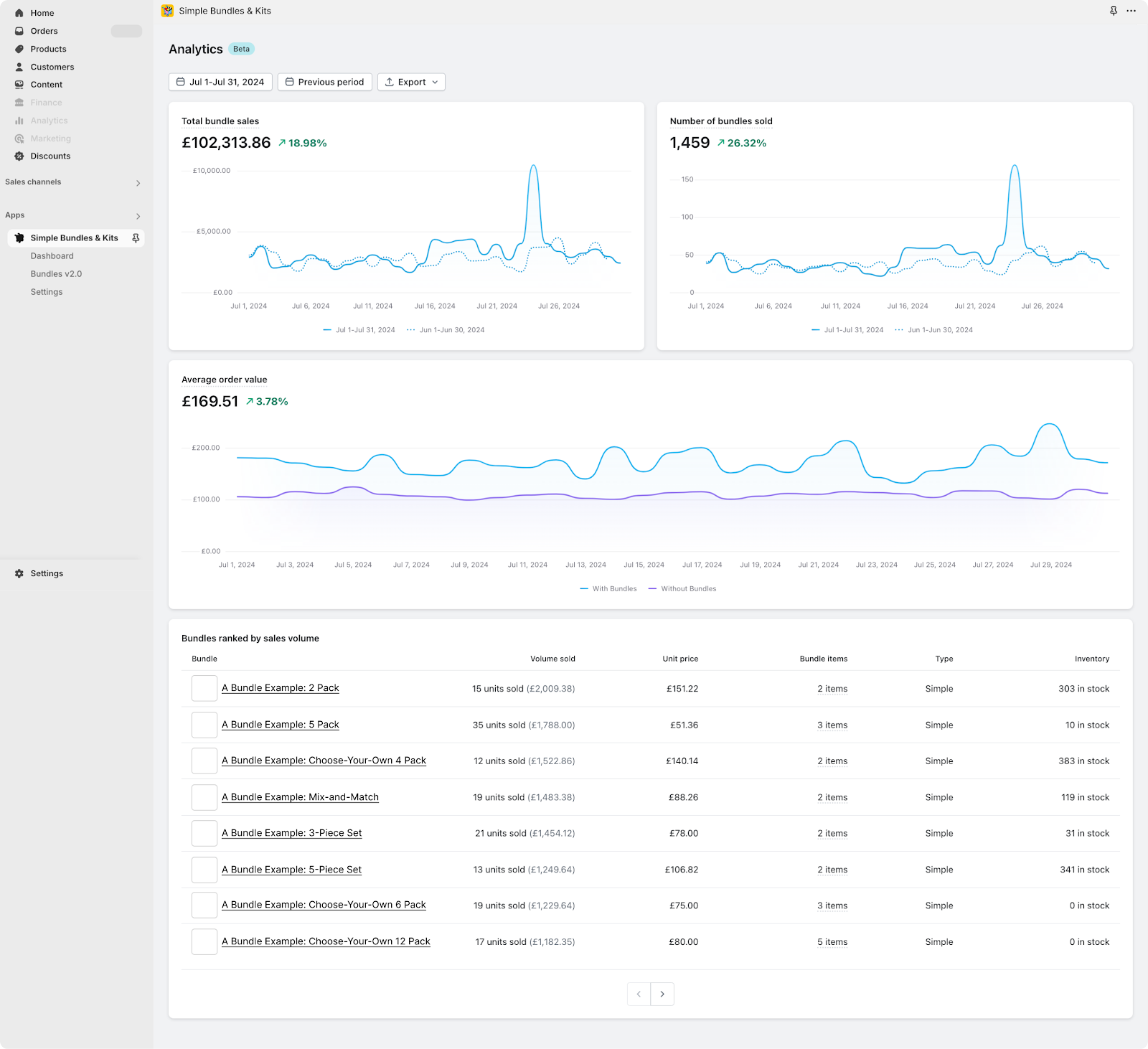Expand the Apps section
The width and height of the screenshot is (1148, 1049).
(x=138, y=216)
